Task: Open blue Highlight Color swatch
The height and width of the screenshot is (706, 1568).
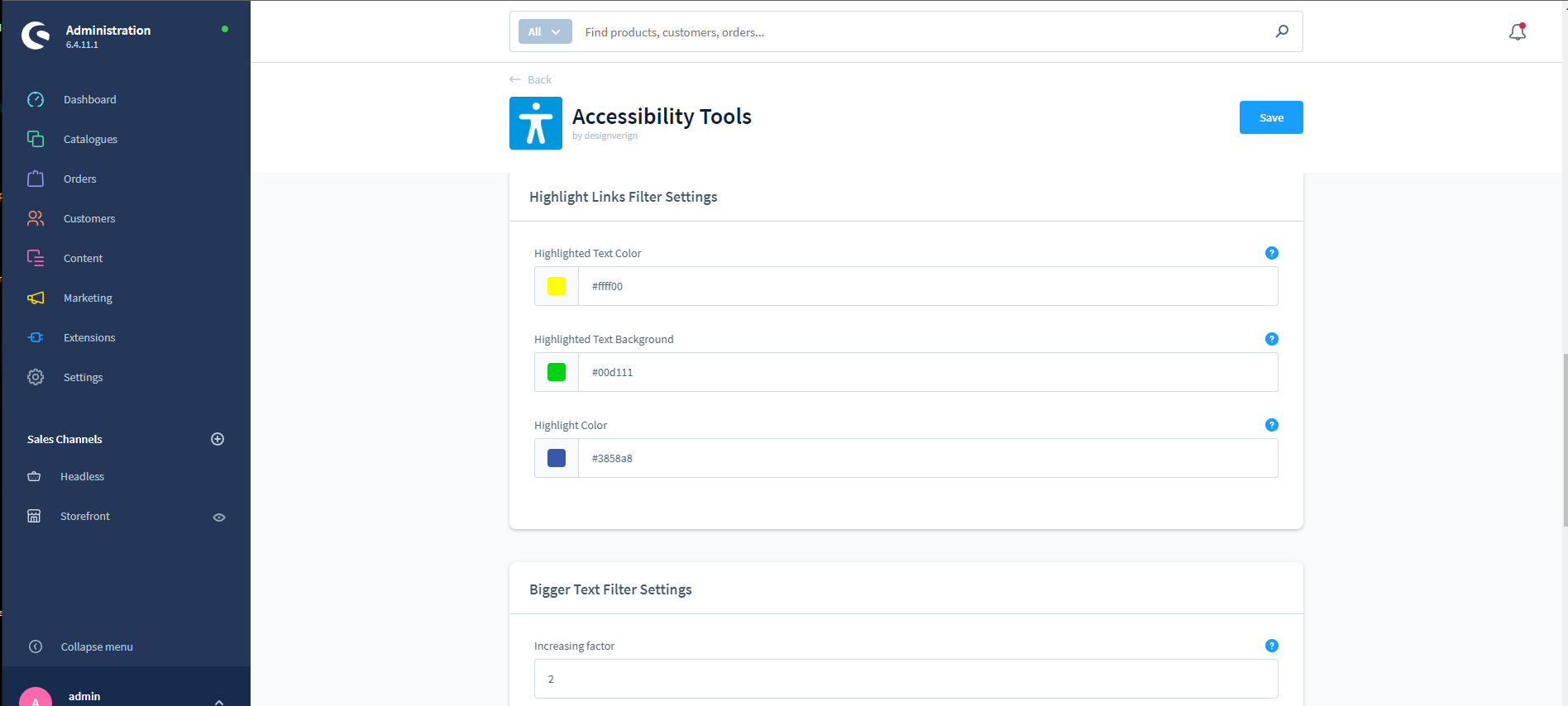Action: pos(557,458)
